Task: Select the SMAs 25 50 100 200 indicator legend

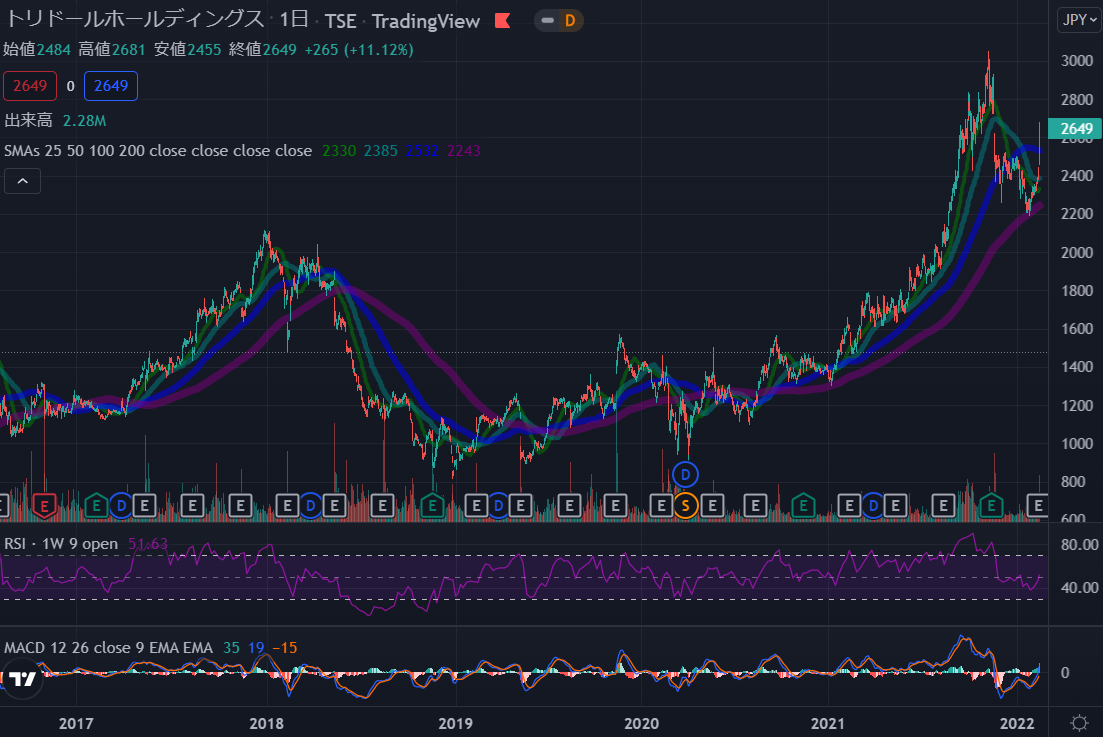Action: click(x=158, y=150)
